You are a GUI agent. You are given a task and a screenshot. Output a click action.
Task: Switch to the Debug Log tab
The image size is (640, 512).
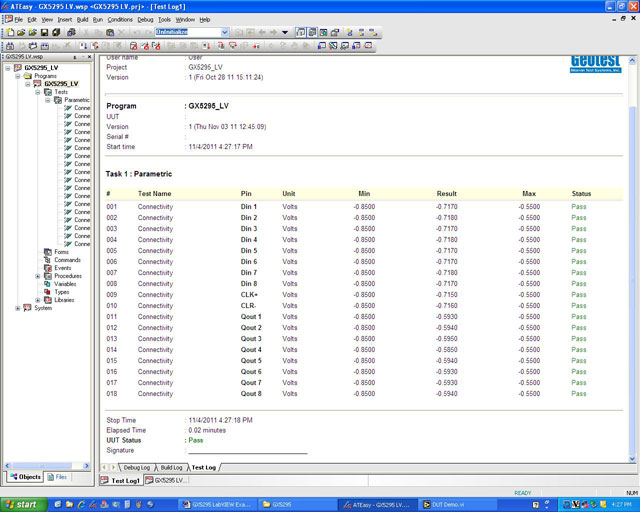tap(137, 467)
